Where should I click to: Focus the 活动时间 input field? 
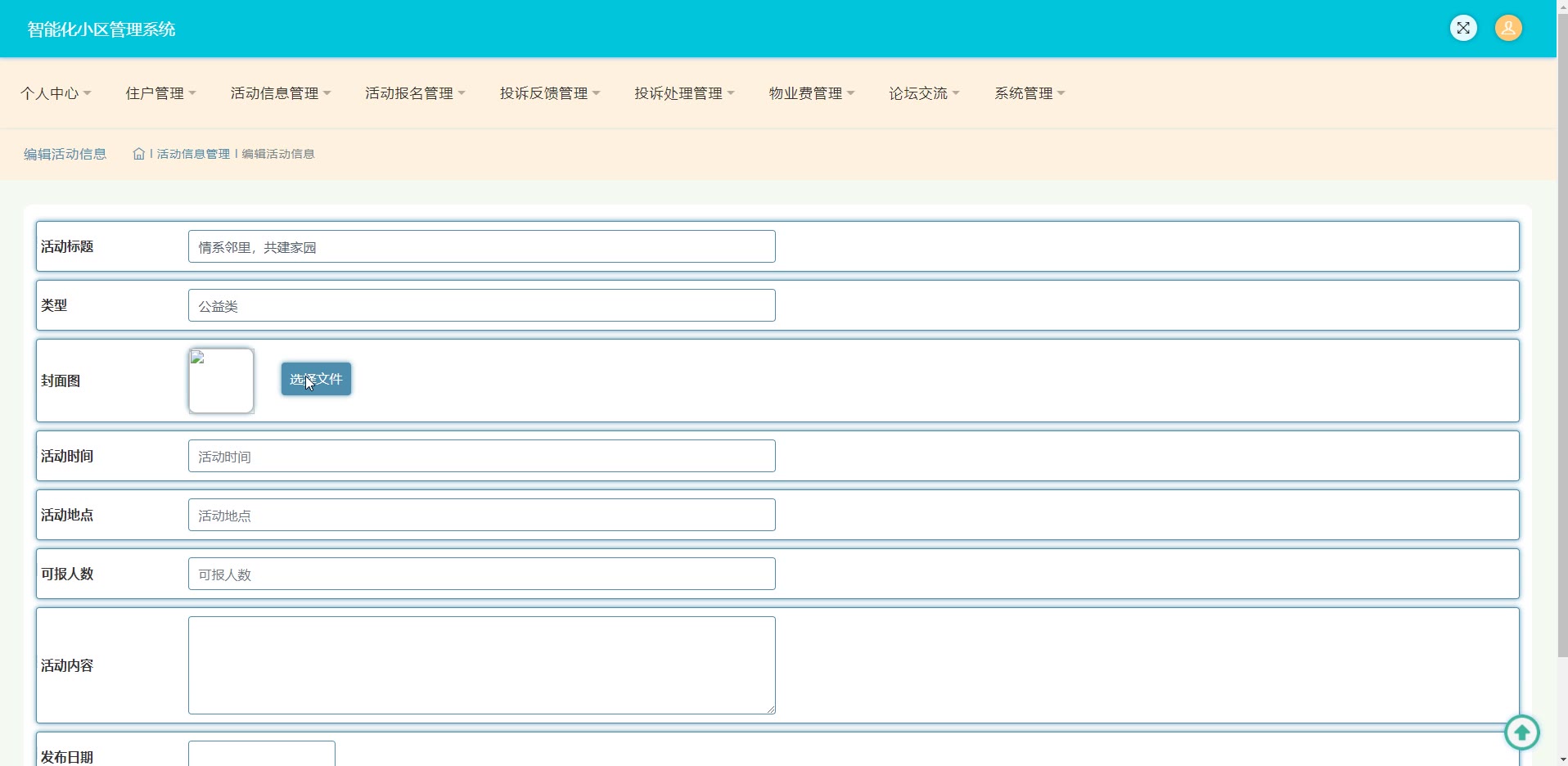(x=482, y=456)
